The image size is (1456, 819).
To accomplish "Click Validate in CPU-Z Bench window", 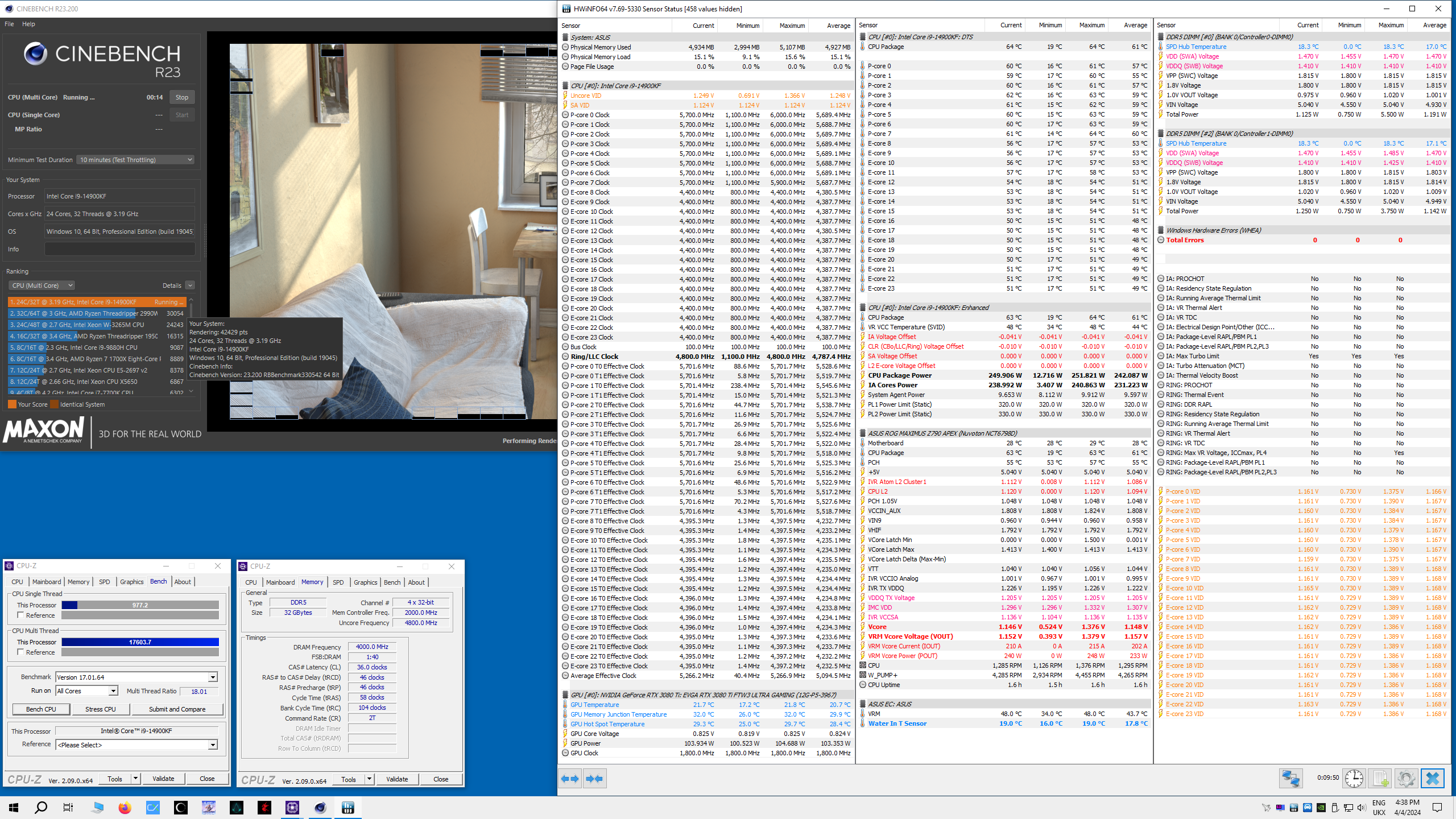I will pyautogui.click(x=163, y=779).
